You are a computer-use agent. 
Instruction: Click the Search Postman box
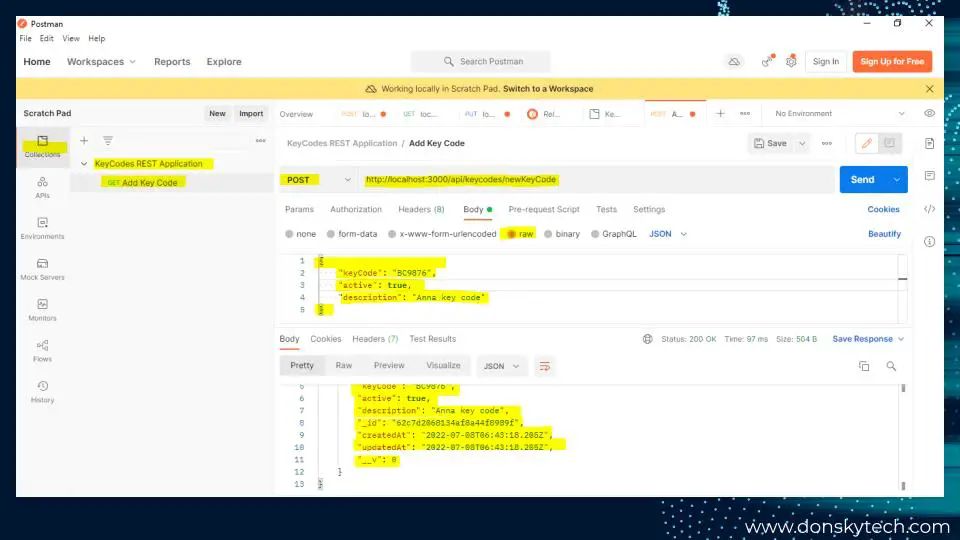[481, 61]
